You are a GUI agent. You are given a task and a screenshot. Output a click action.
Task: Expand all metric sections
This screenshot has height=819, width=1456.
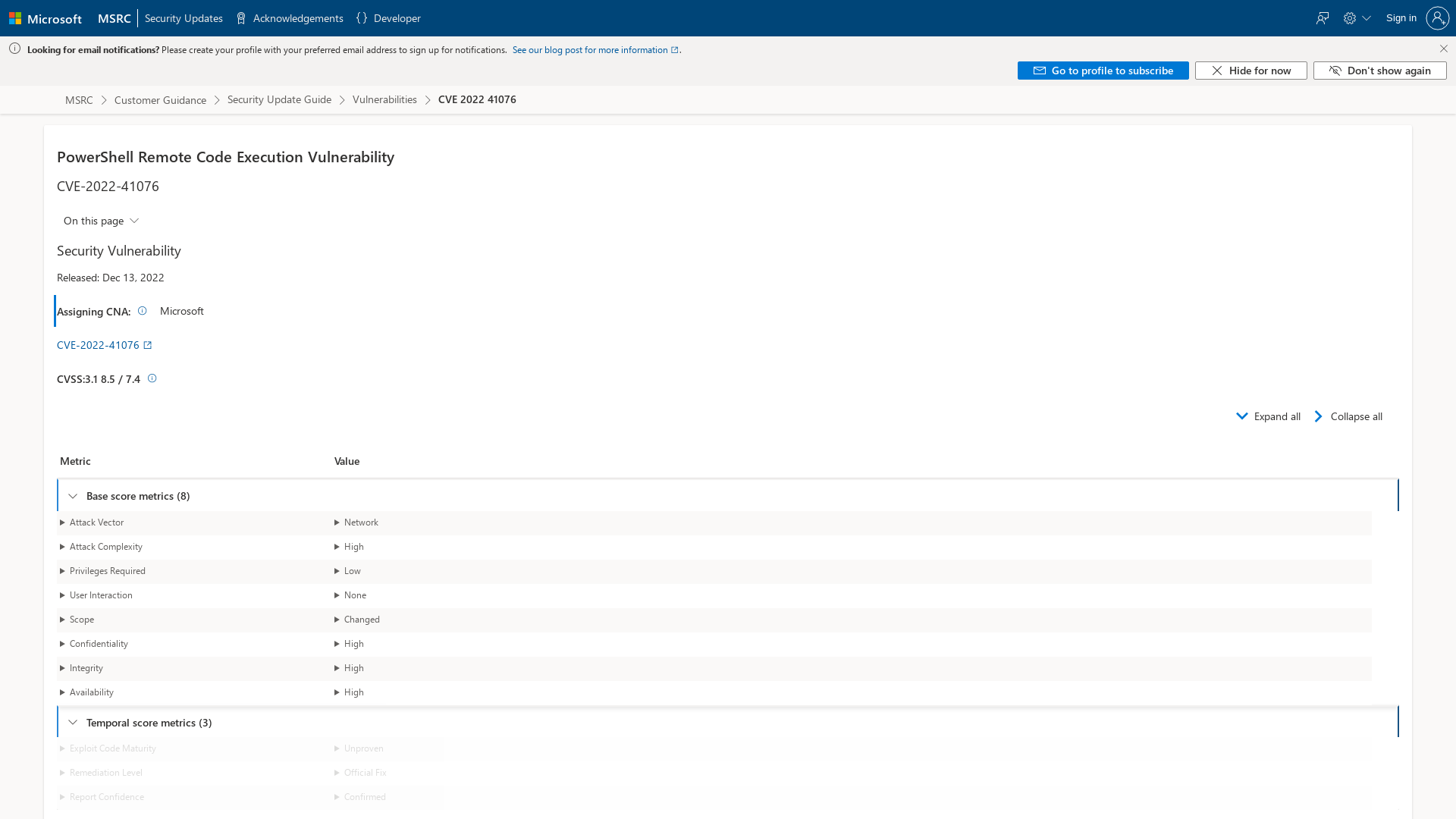point(1268,416)
